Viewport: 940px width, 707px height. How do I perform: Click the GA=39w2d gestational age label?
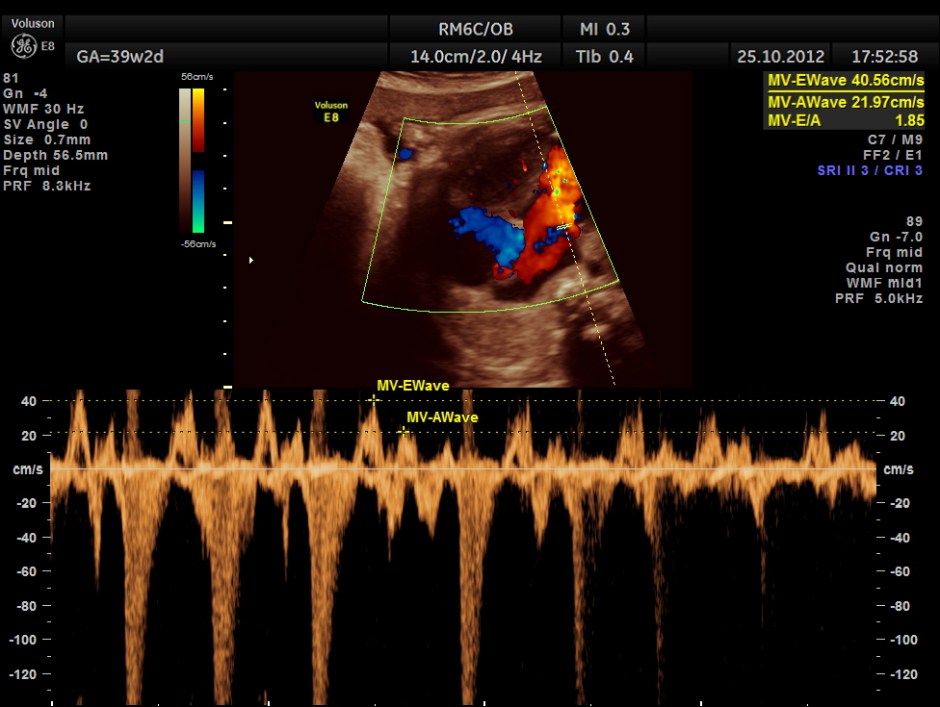(120, 57)
